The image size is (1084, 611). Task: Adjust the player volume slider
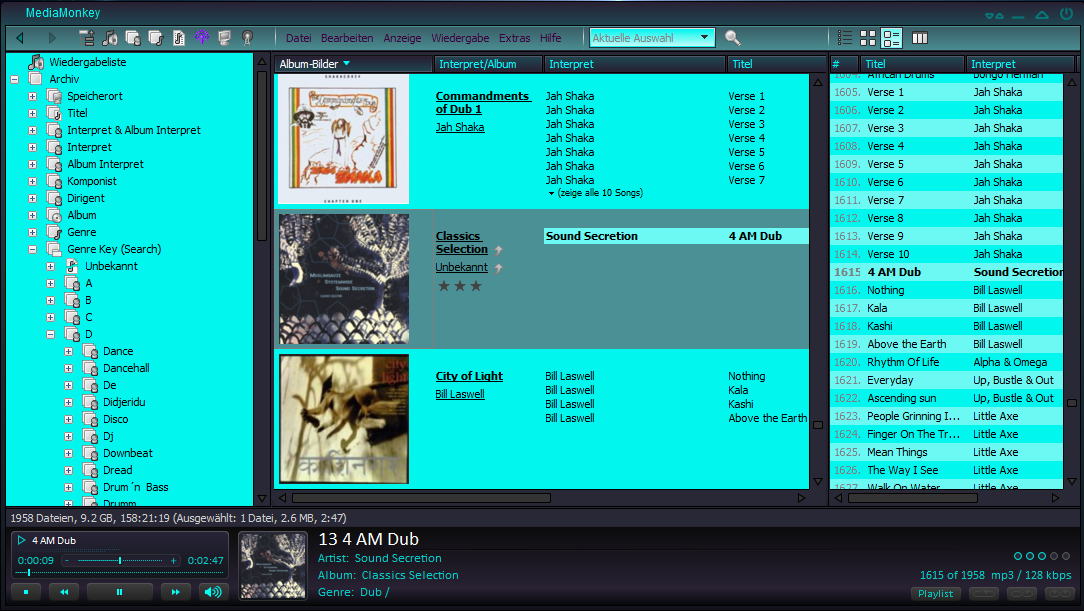coord(120,561)
